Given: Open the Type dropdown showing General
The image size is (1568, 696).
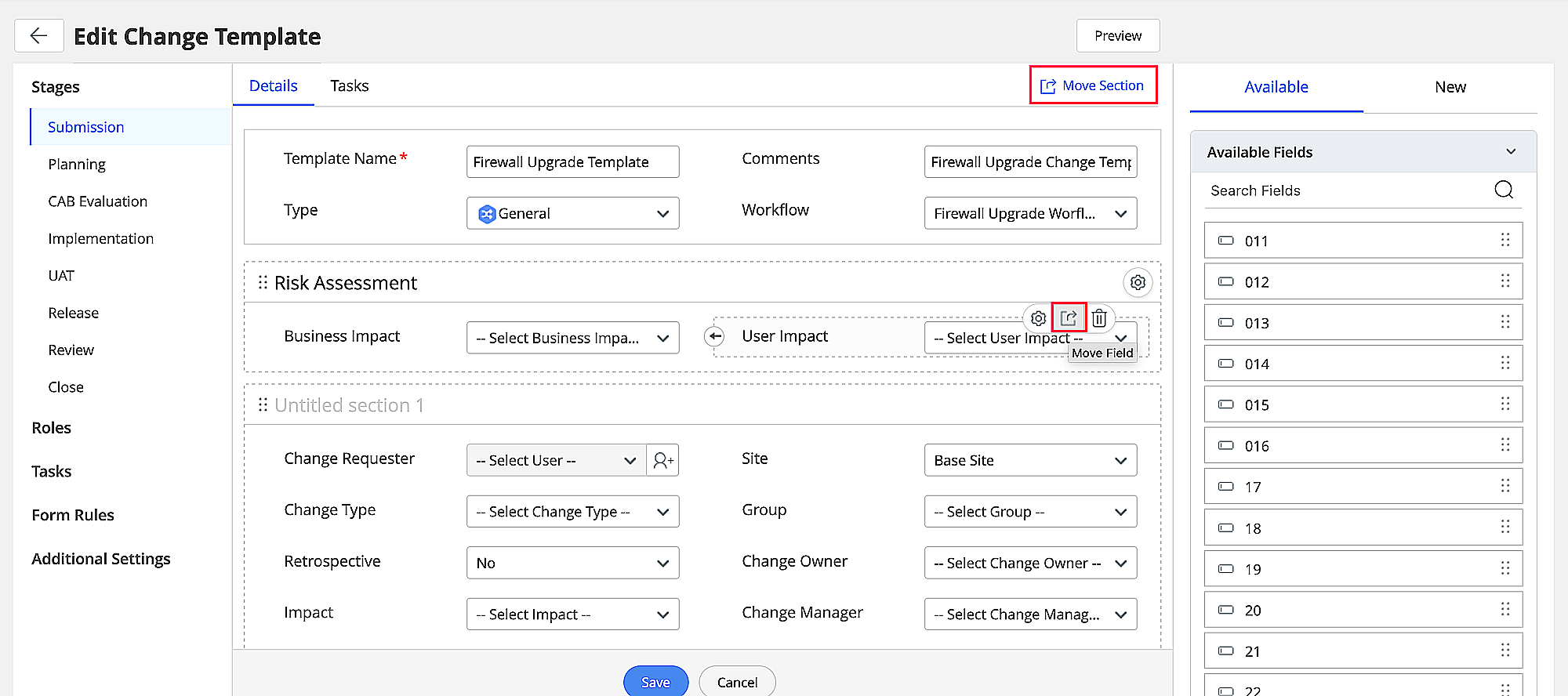Looking at the screenshot, I should pos(572,213).
